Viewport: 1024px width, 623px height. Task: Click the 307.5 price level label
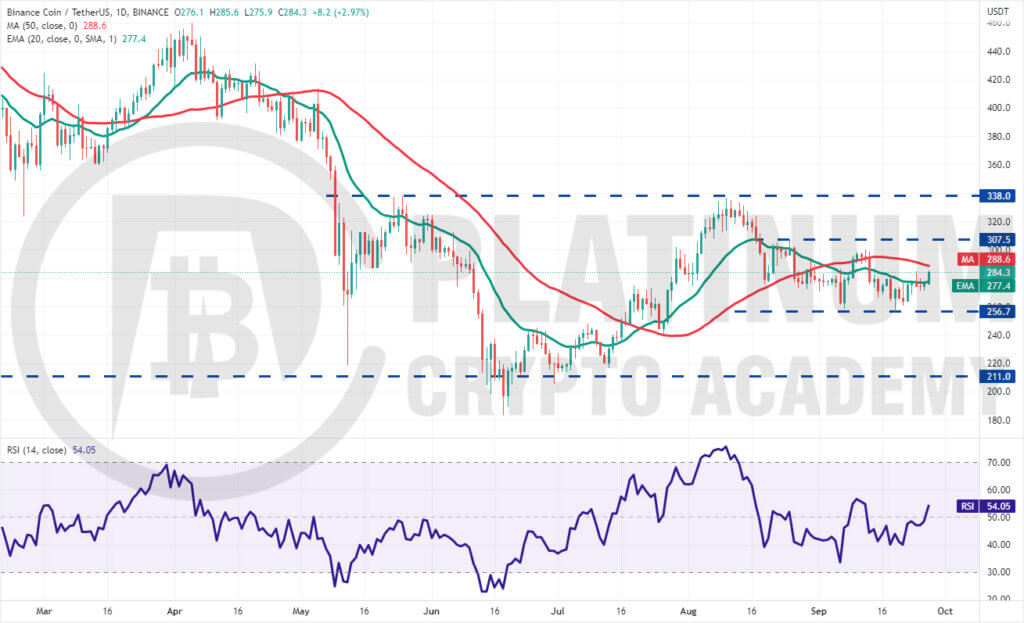pyautogui.click(x=998, y=240)
